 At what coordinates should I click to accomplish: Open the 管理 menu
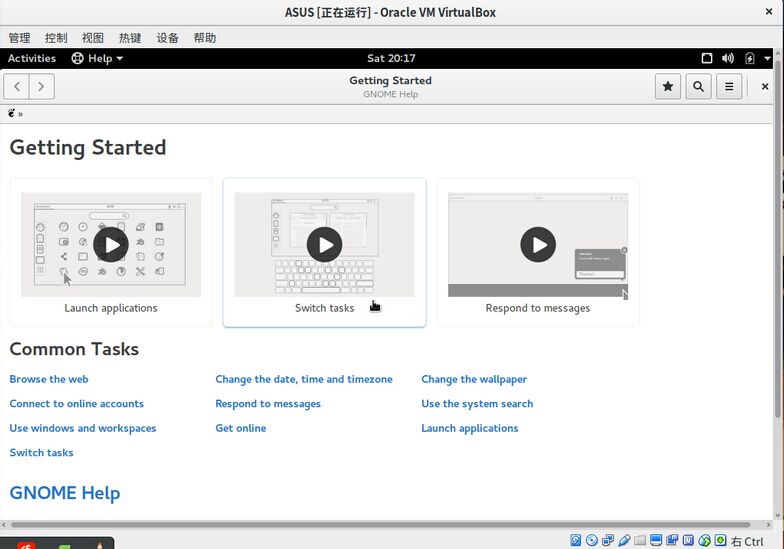(20, 38)
